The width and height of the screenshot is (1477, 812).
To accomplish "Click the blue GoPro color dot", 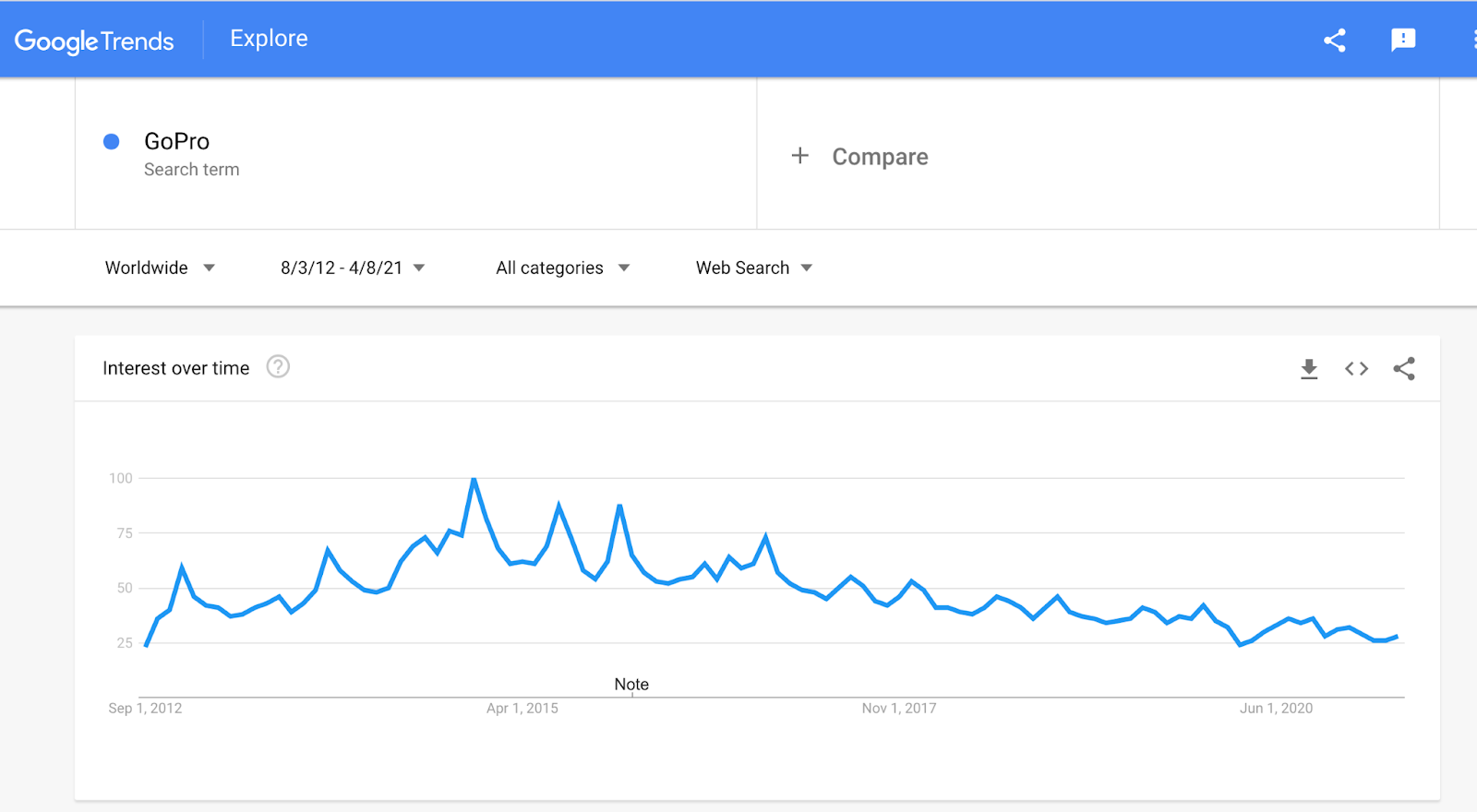I will click(112, 141).
